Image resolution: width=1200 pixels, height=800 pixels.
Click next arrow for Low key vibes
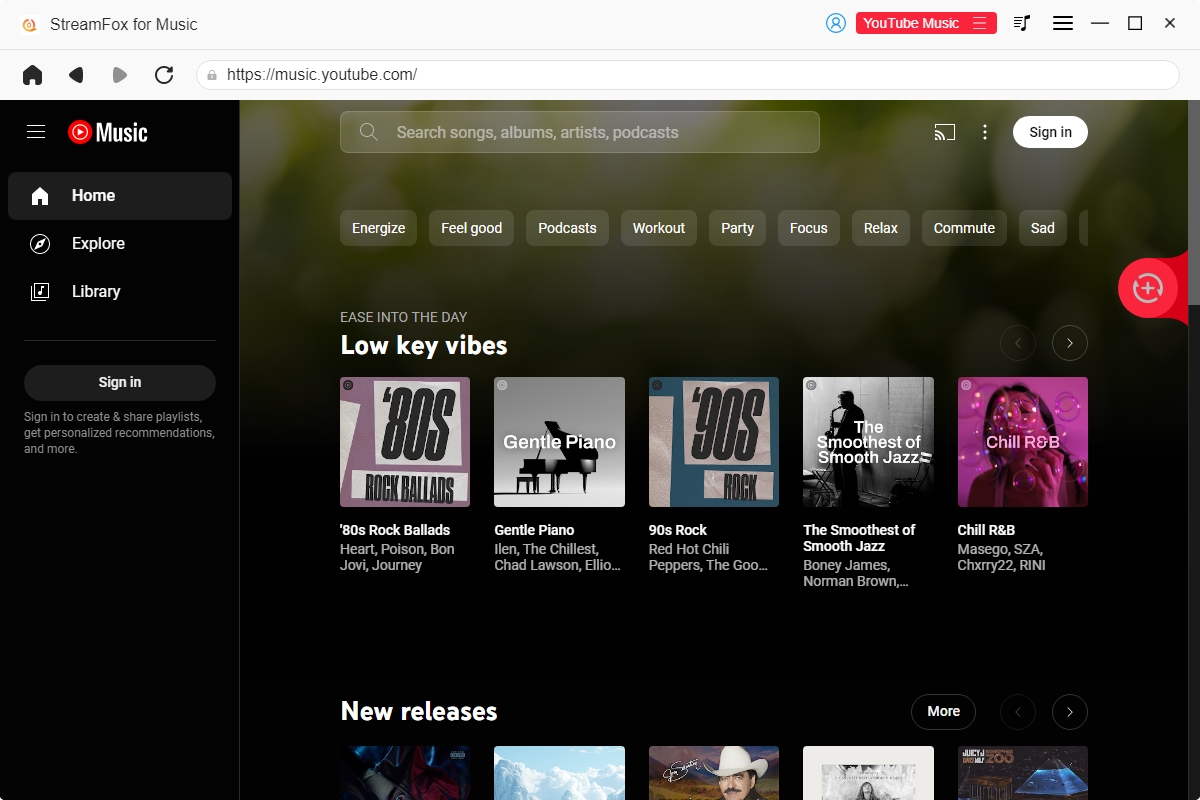coord(1070,344)
